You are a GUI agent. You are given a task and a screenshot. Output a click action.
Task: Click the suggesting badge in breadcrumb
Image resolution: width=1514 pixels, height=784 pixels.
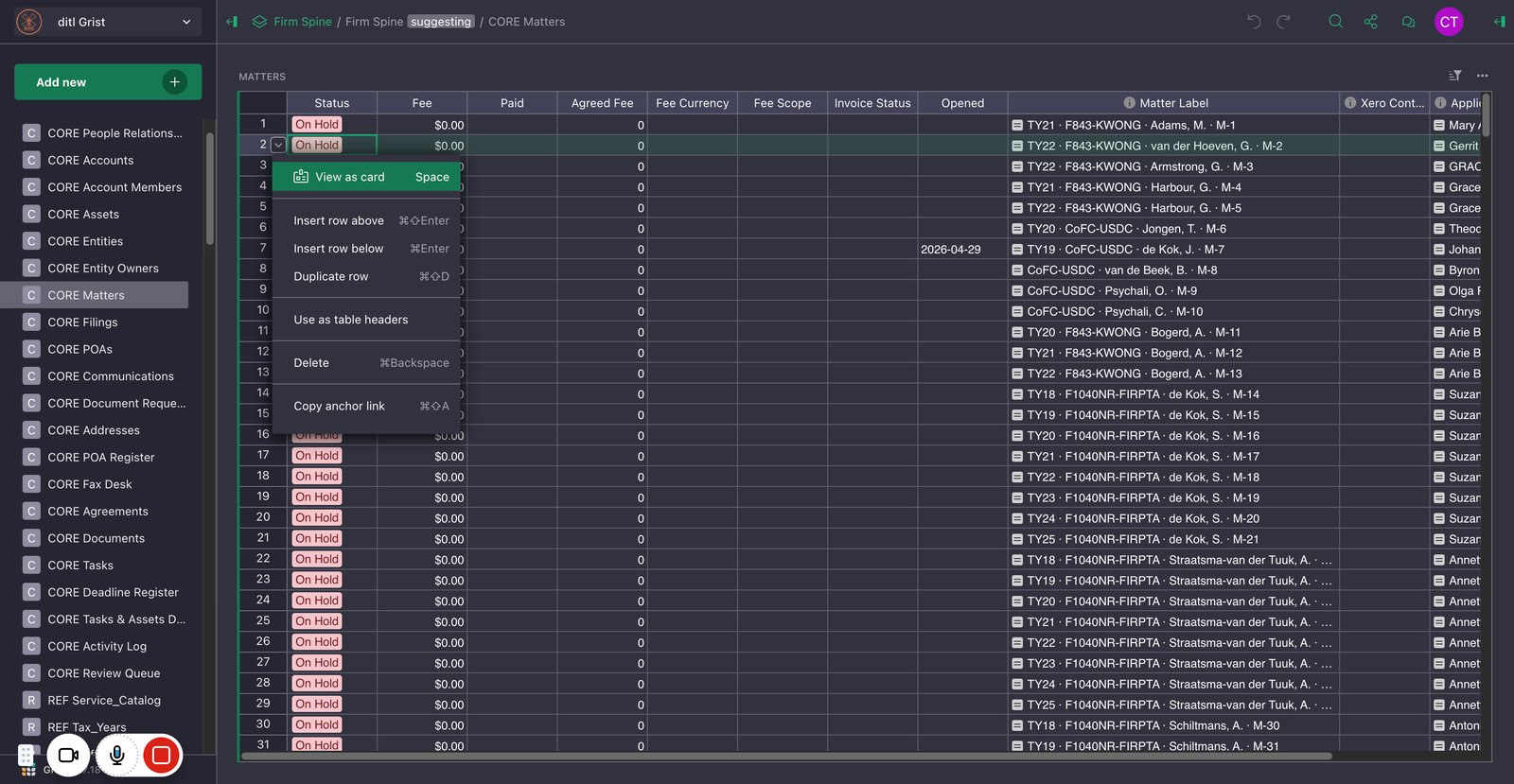click(441, 22)
